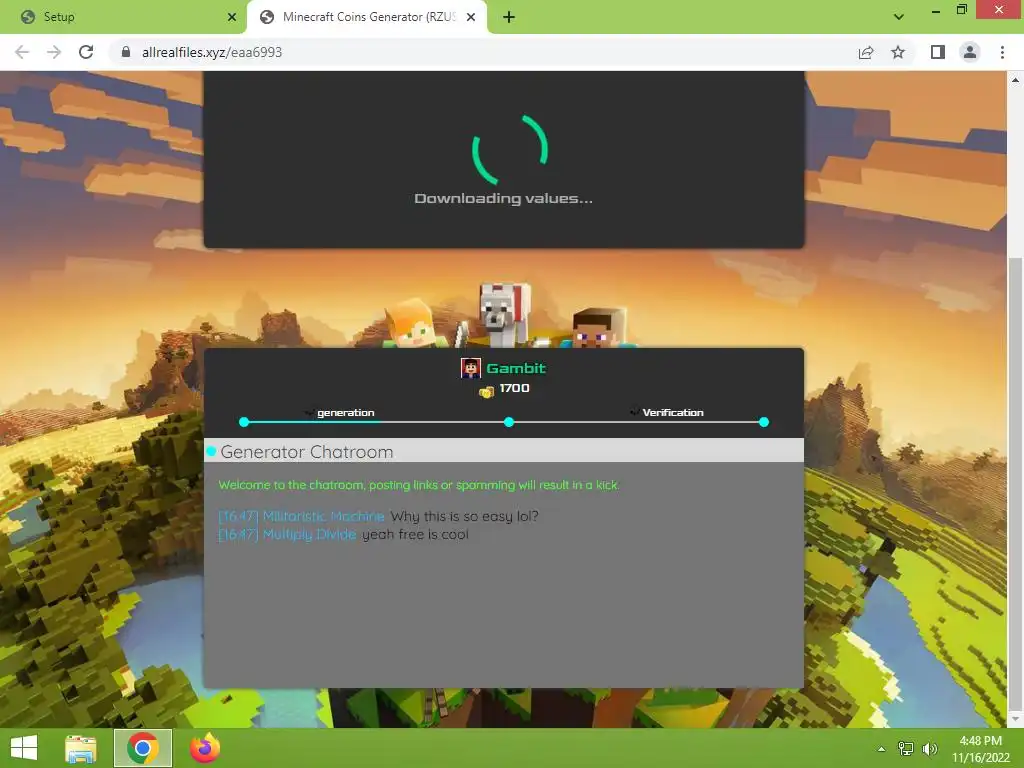The width and height of the screenshot is (1024, 768).
Task: Switch to the Setup tab
Action: point(123,17)
